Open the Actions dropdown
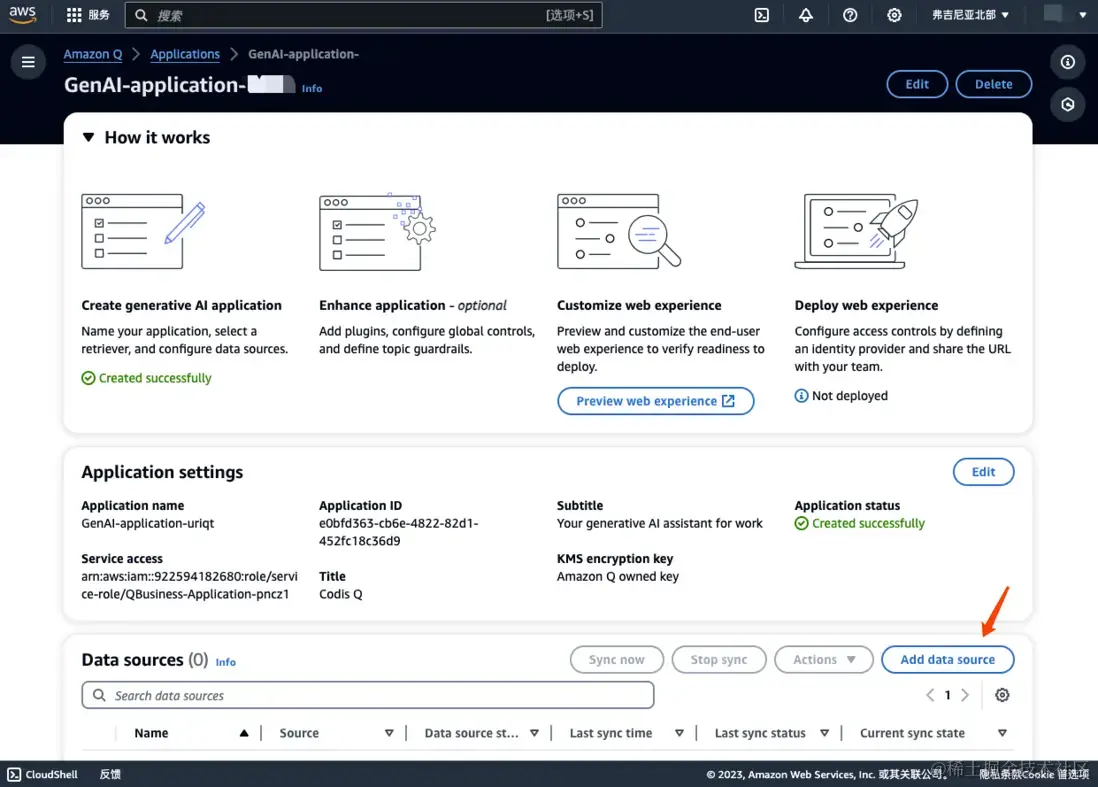This screenshot has width=1098, height=787. pyautogui.click(x=824, y=660)
